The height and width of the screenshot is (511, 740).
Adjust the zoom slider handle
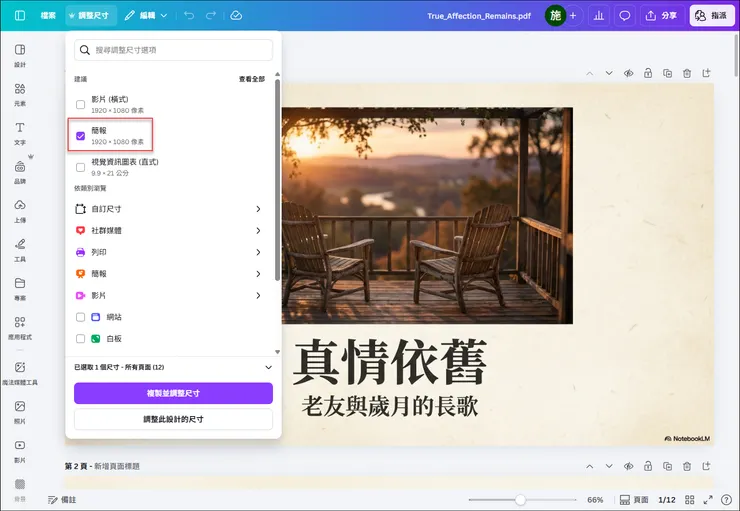coord(520,500)
